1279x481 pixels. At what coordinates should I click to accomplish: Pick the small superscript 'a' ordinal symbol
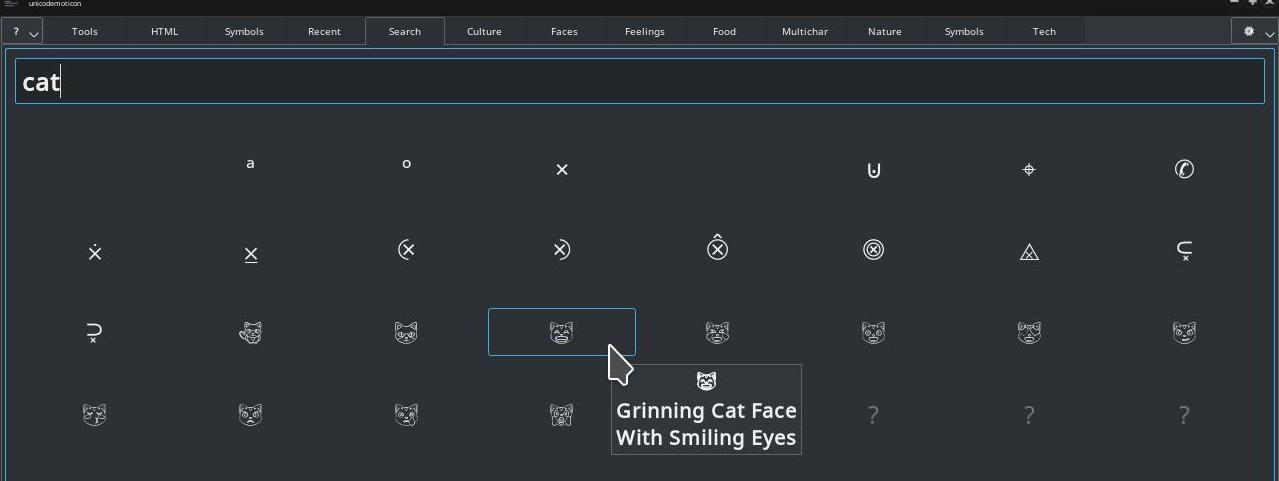tap(250, 164)
